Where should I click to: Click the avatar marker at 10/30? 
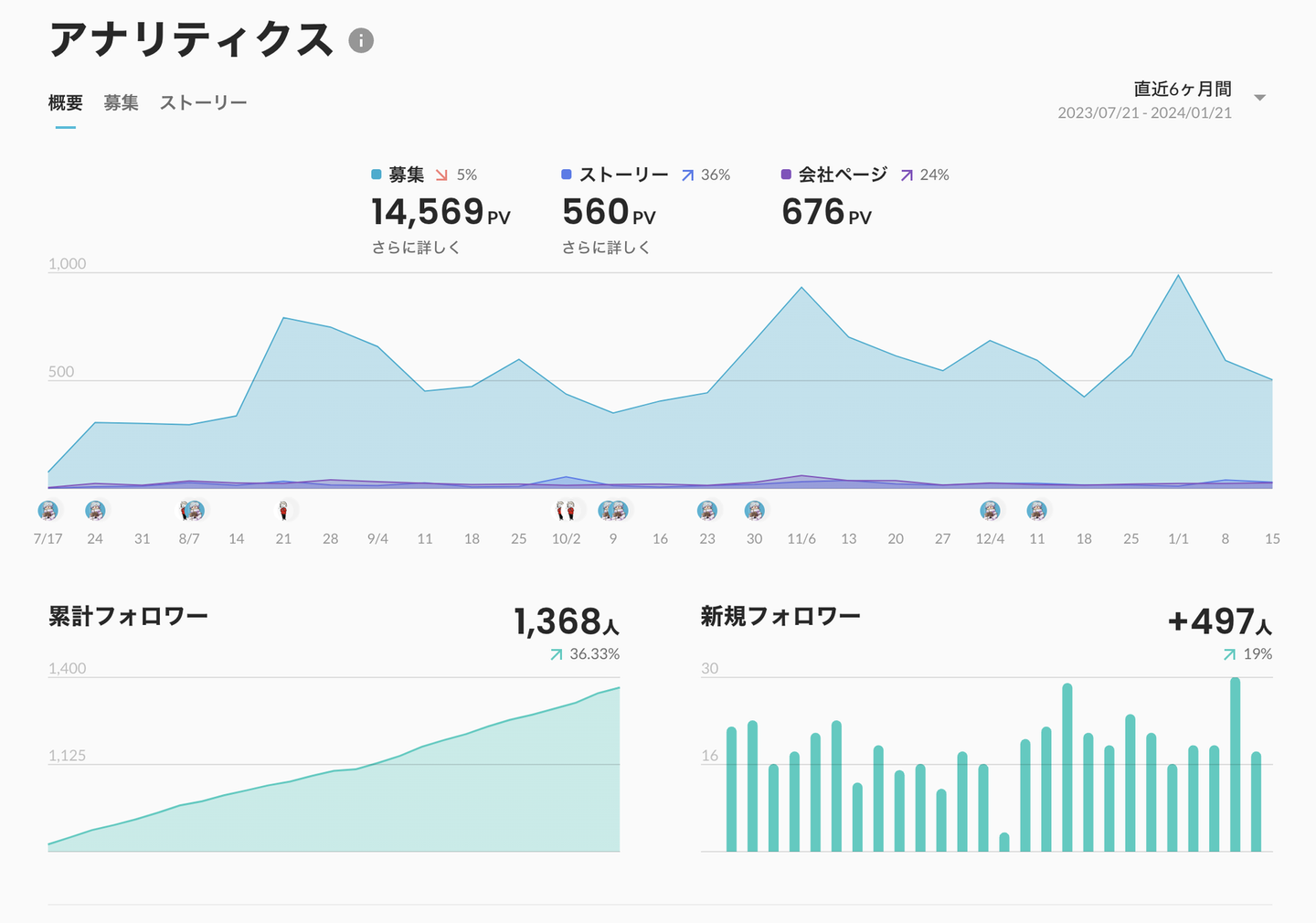(754, 511)
